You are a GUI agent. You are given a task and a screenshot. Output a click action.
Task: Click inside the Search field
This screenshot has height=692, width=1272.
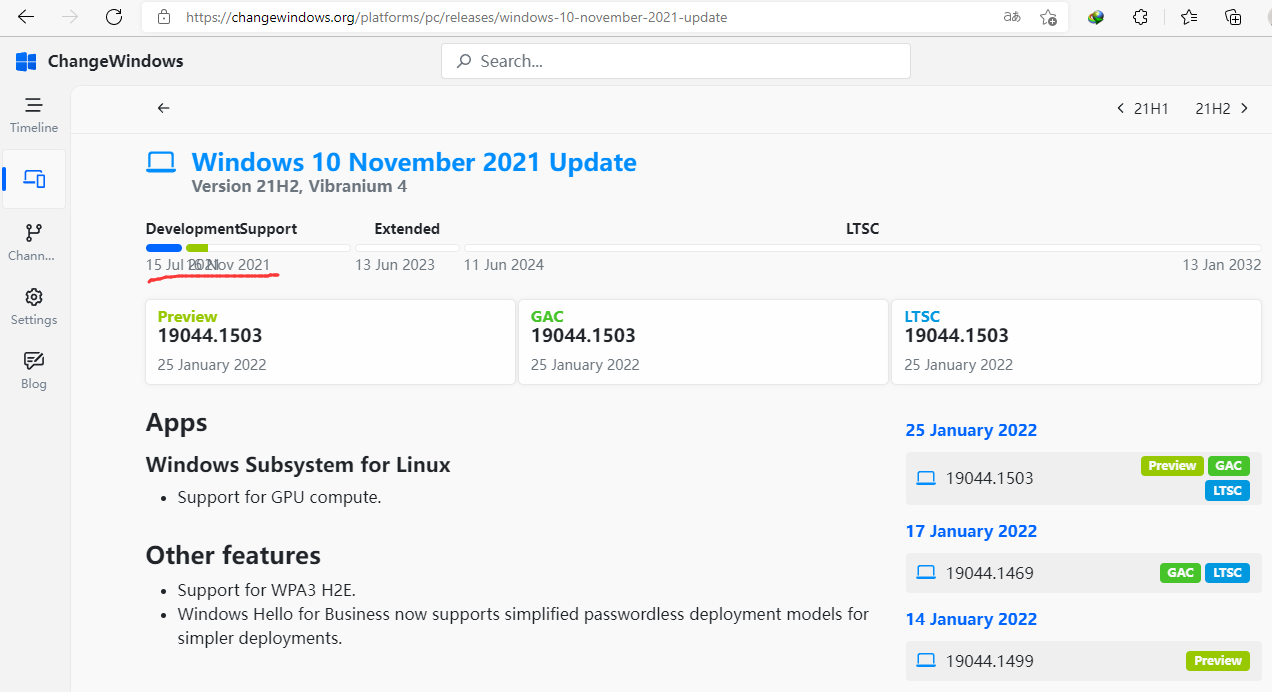point(675,61)
